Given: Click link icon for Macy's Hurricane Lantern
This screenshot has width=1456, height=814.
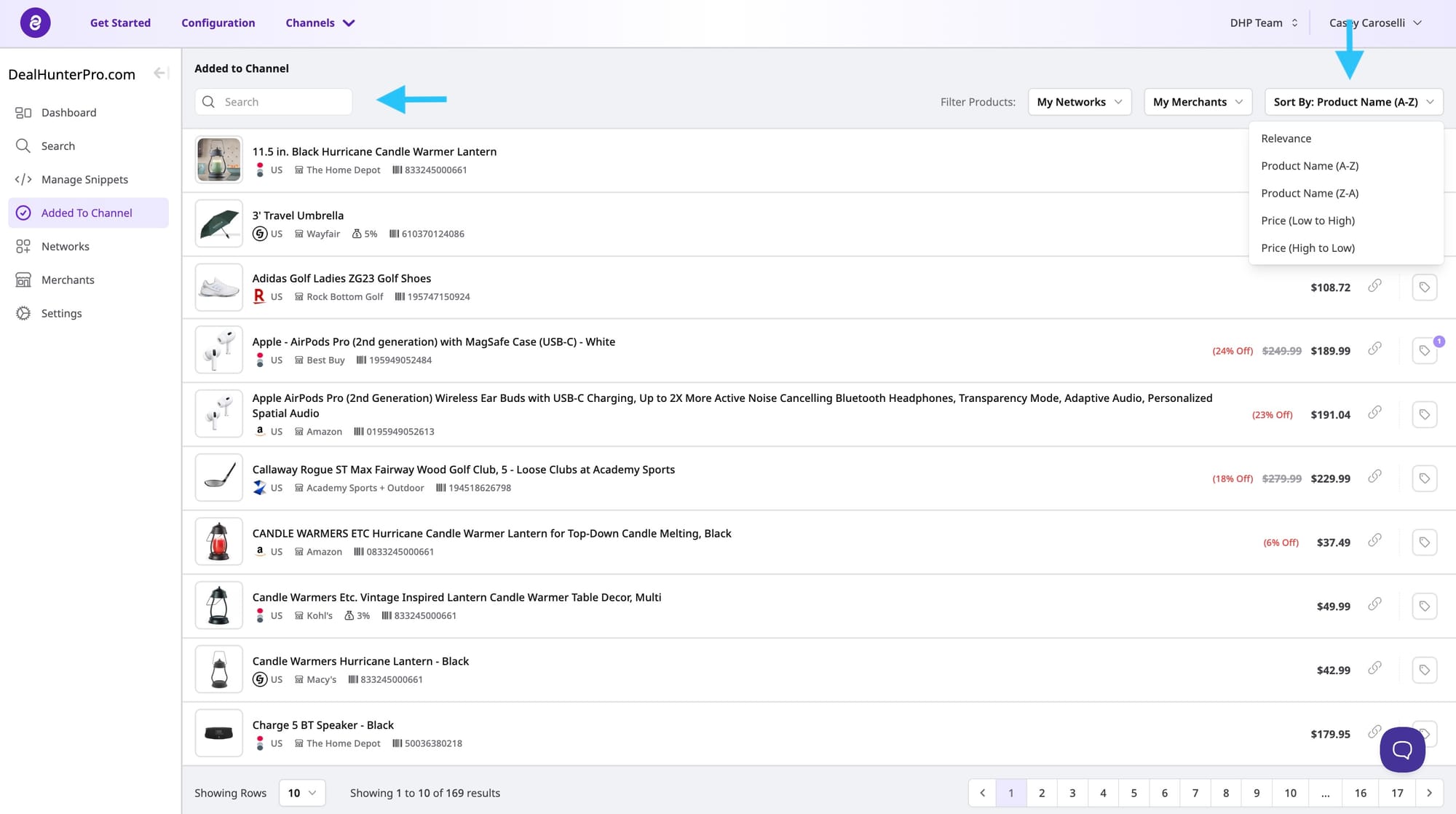Looking at the screenshot, I should (1374, 668).
